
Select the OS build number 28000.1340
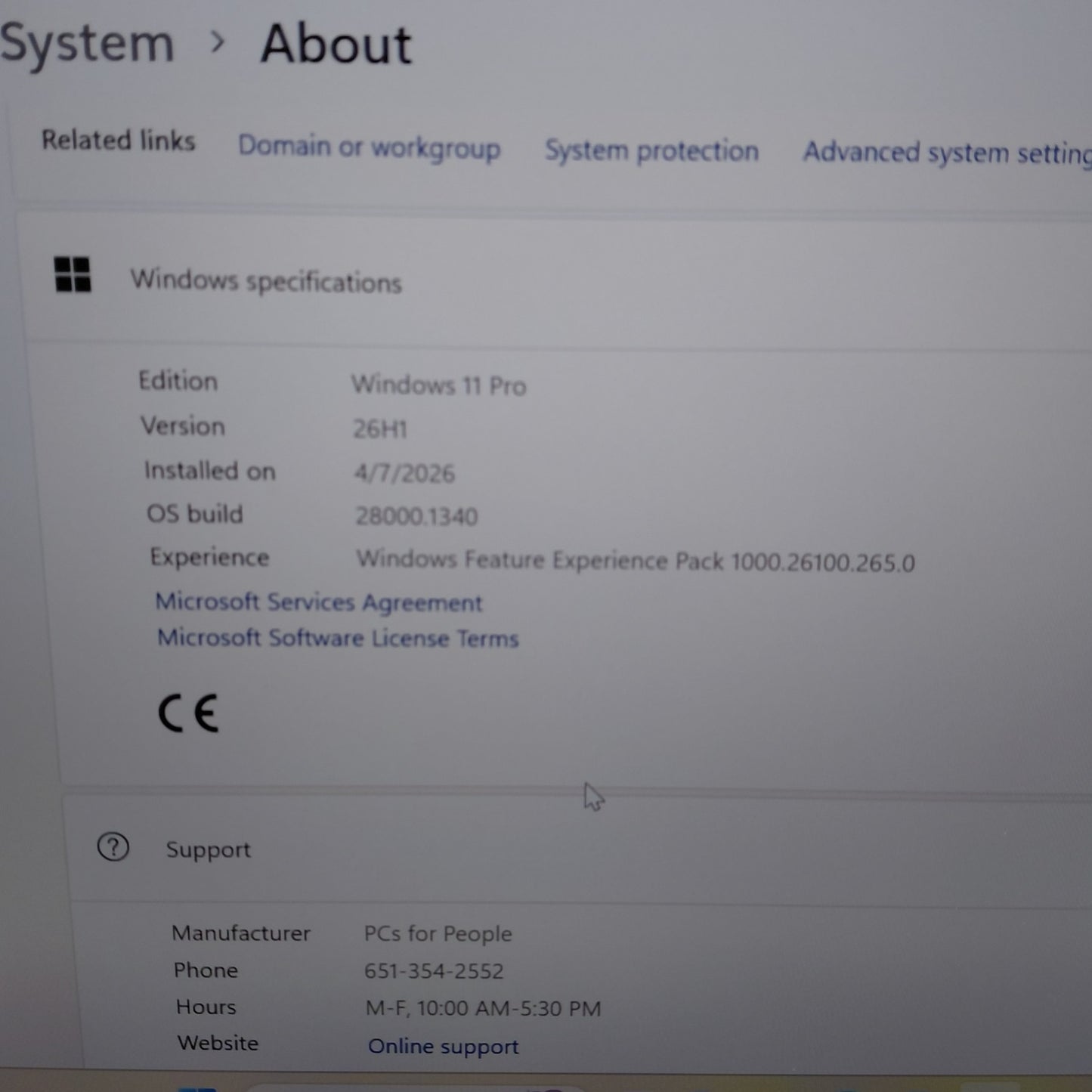coord(416,516)
